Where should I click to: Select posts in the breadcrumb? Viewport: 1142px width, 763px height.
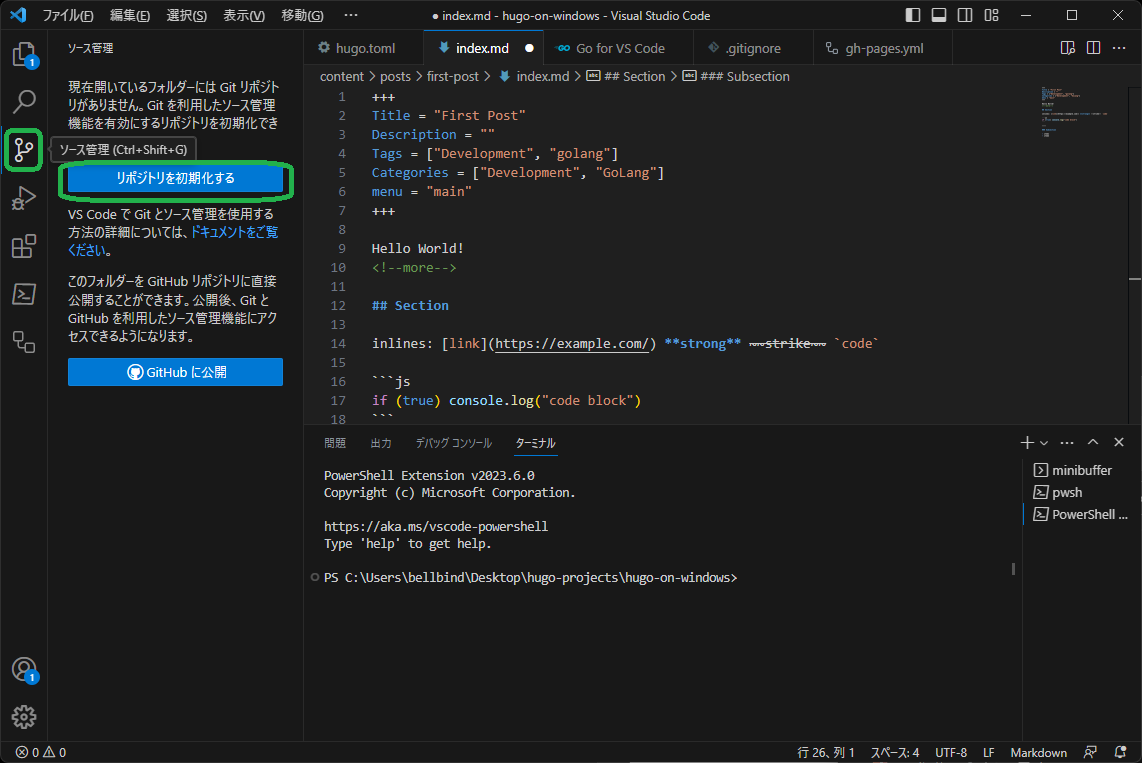pos(395,76)
